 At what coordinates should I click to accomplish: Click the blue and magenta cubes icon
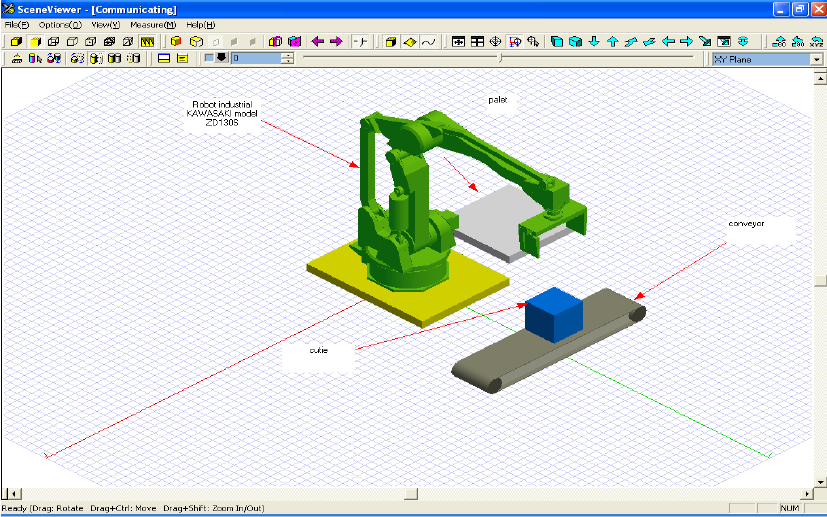(x=295, y=42)
